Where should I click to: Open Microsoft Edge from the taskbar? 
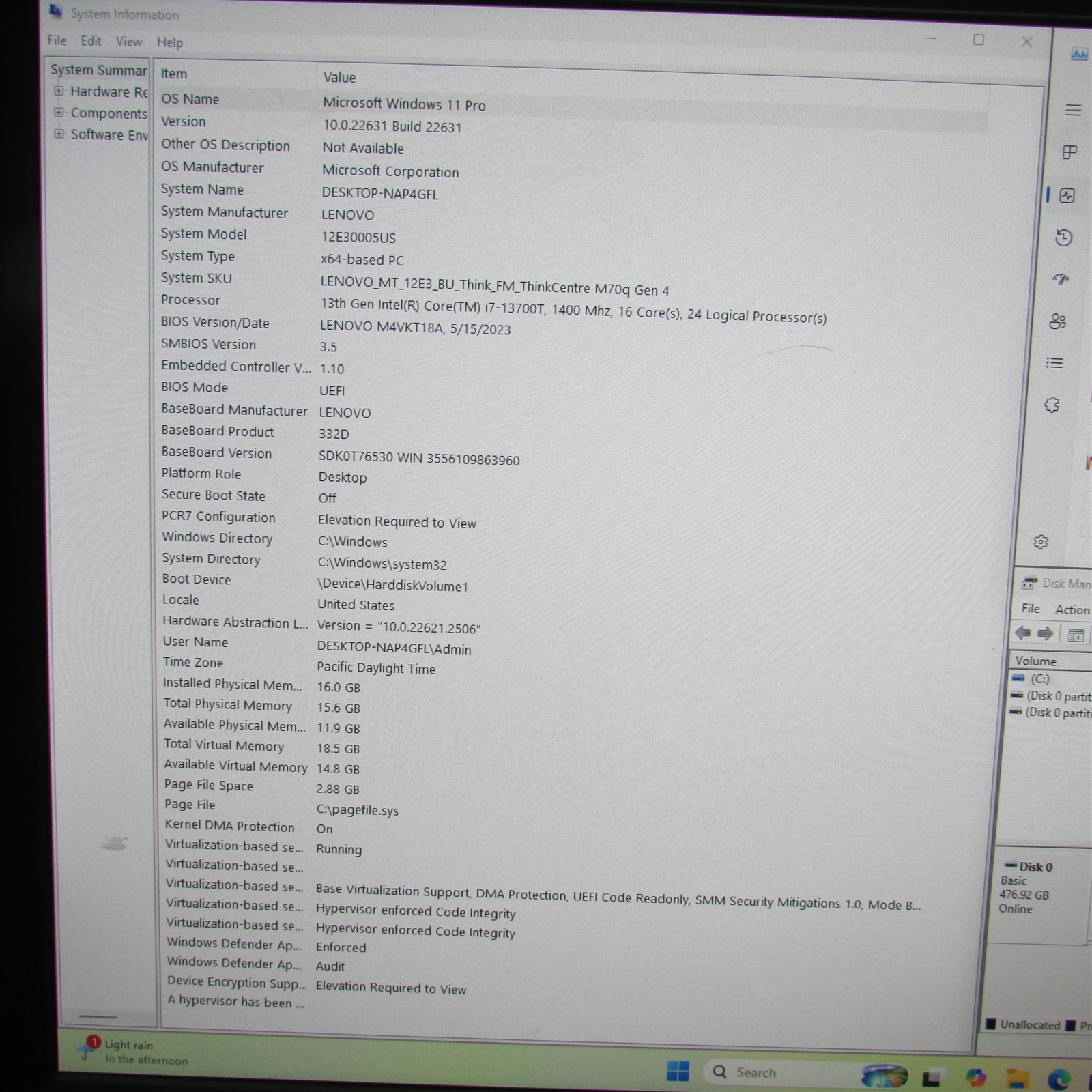1059,1080
